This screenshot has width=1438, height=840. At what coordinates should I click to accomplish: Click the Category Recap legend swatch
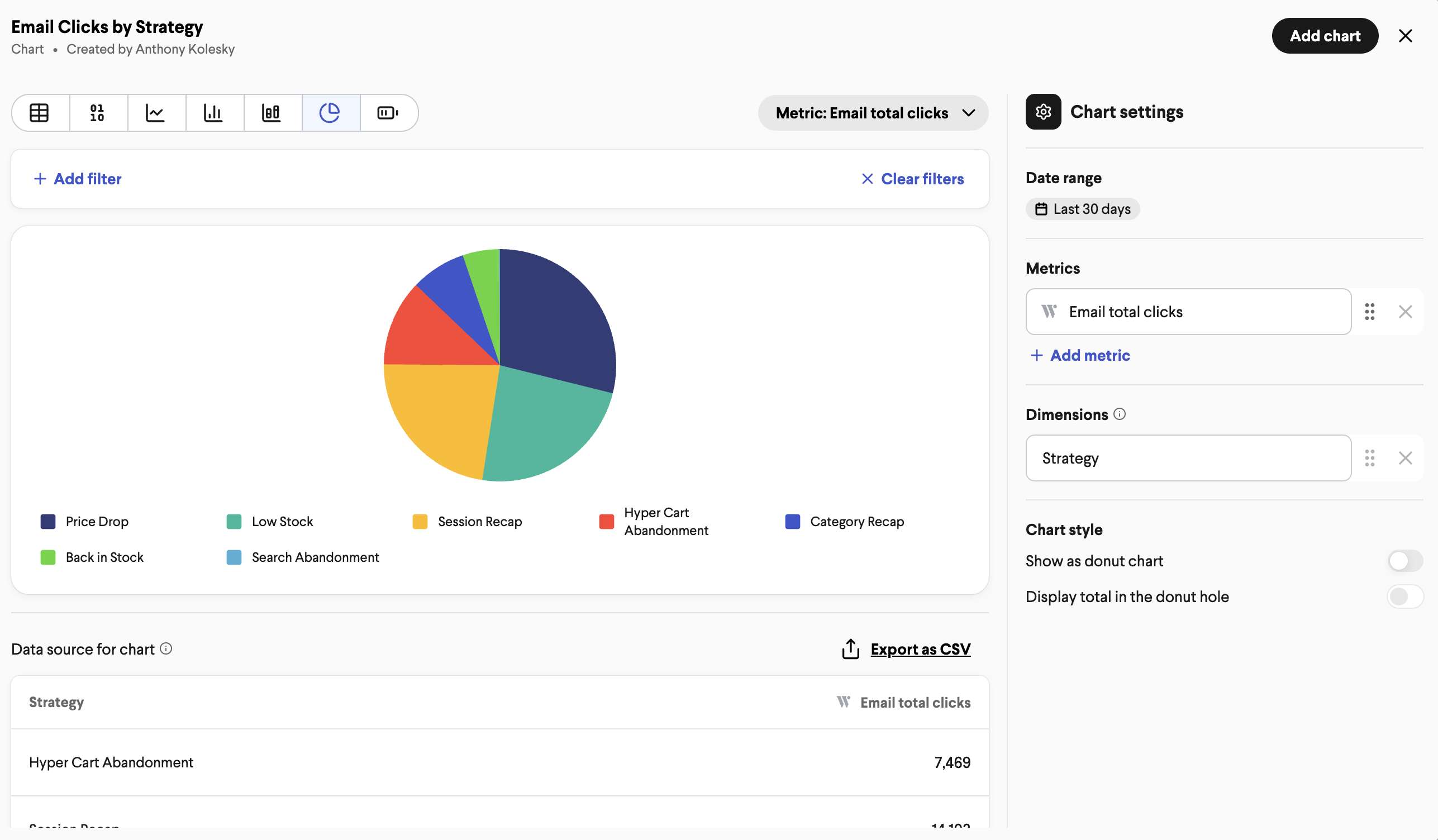(793, 521)
